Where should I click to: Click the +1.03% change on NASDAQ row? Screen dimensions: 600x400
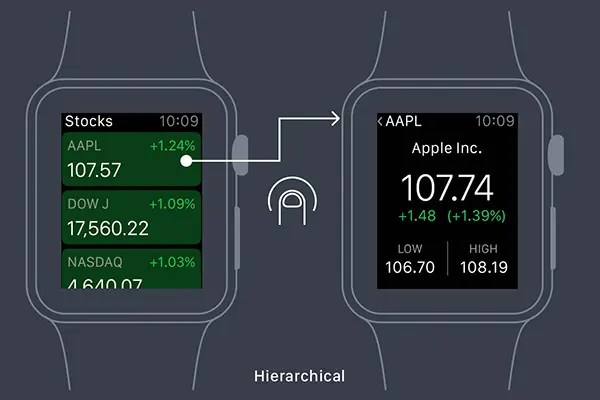click(173, 262)
